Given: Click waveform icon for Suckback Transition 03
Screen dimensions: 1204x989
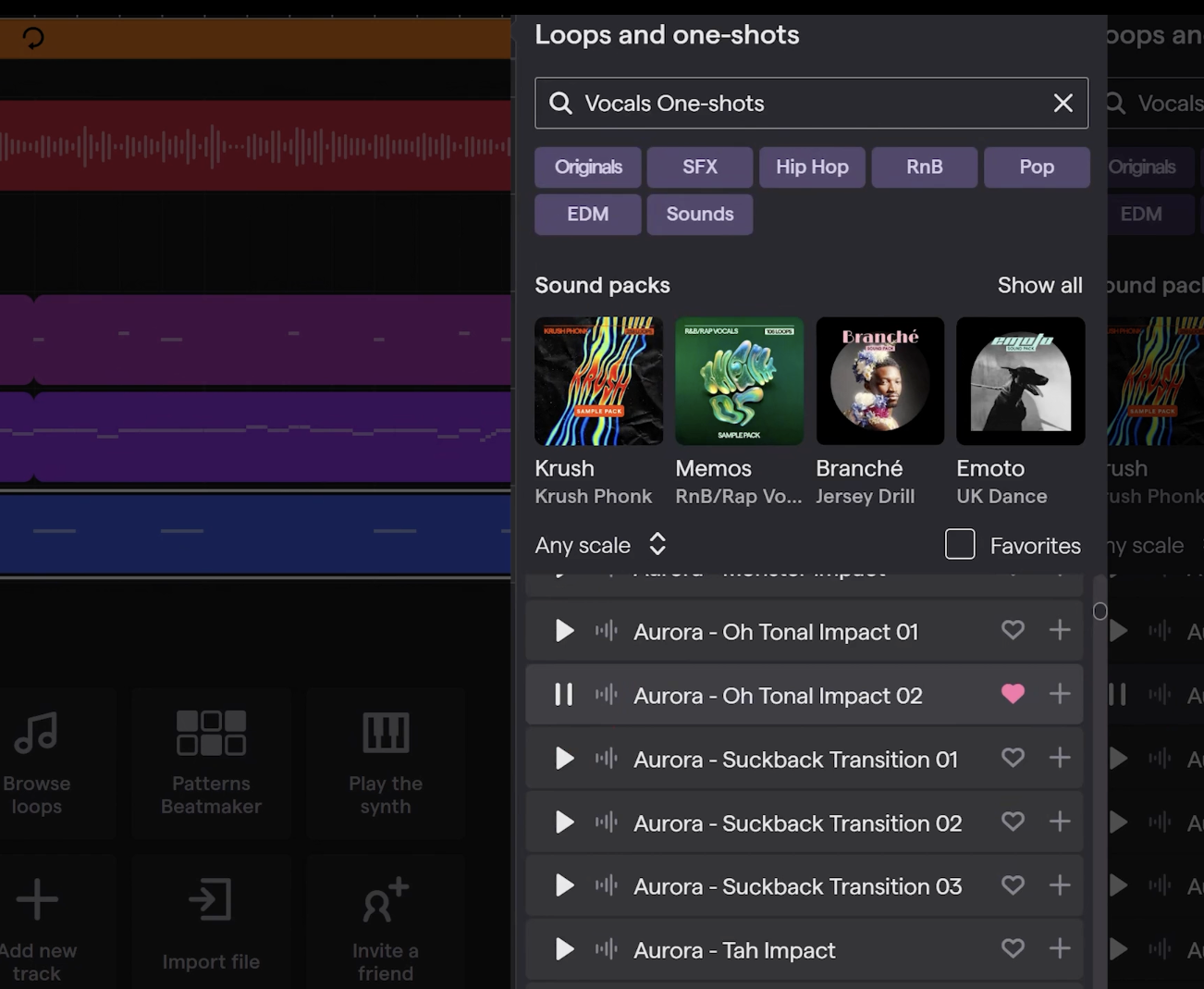Looking at the screenshot, I should (607, 885).
